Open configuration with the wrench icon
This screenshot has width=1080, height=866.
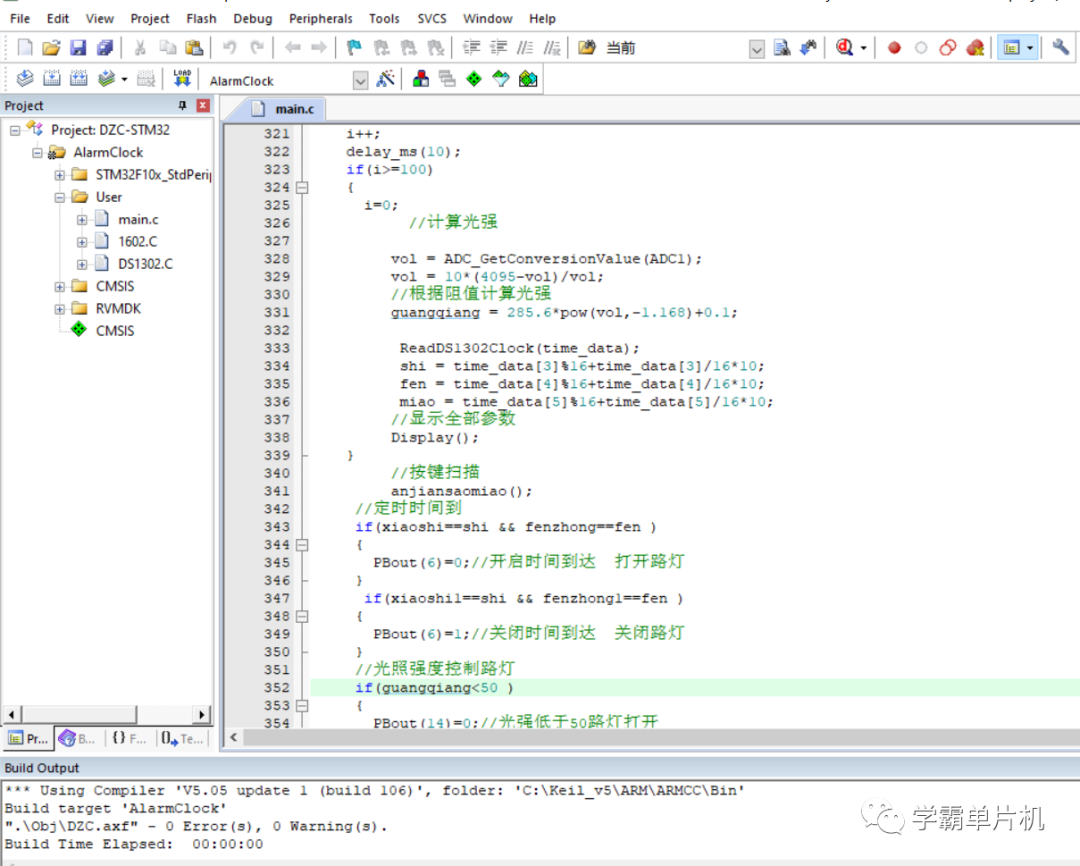click(1061, 48)
